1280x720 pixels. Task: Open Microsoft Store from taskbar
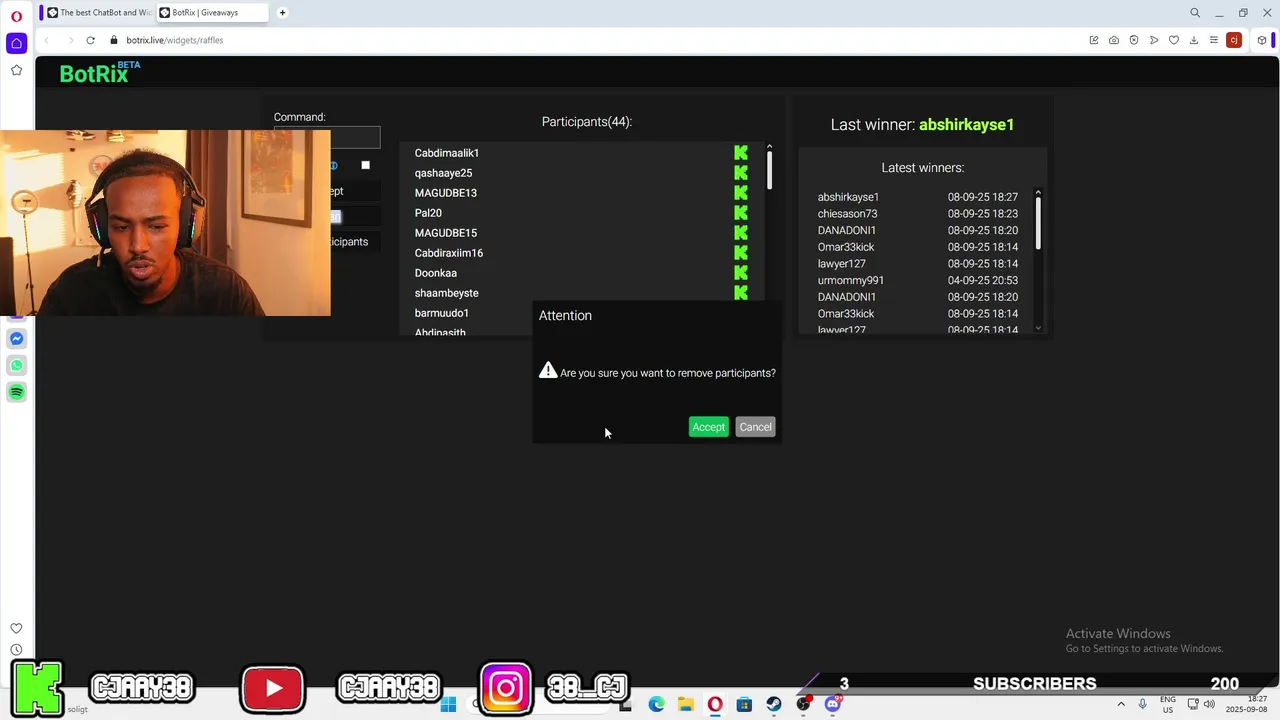click(x=744, y=704)
